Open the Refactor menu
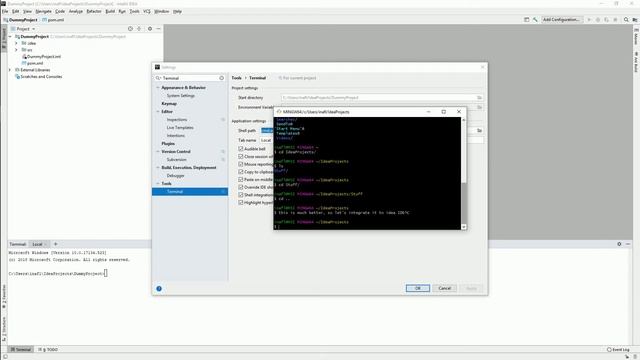The height and width of the screenshot is (360, 640). pyautogui.click(x=94, y=11)
